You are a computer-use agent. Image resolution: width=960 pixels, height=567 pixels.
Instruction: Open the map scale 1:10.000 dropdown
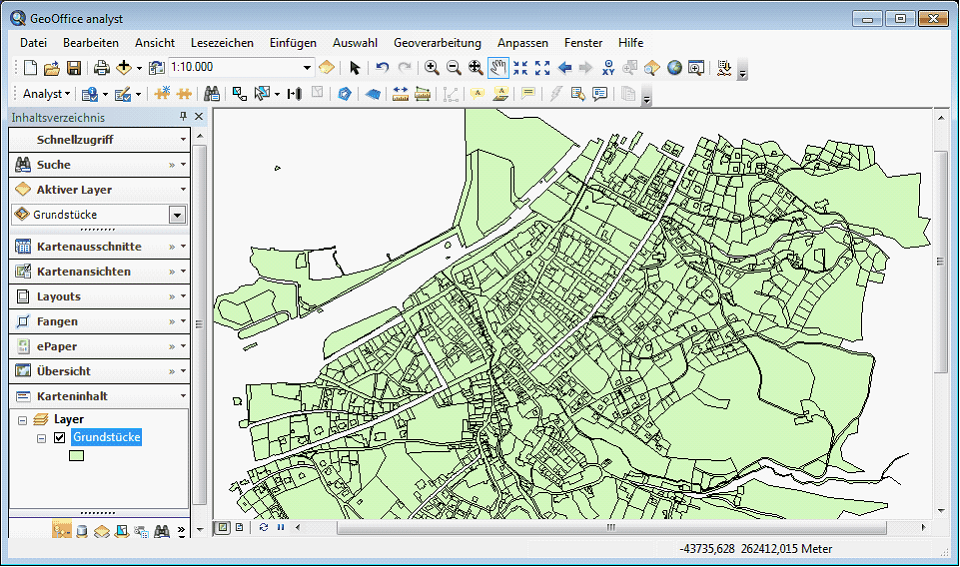point(307,67)
